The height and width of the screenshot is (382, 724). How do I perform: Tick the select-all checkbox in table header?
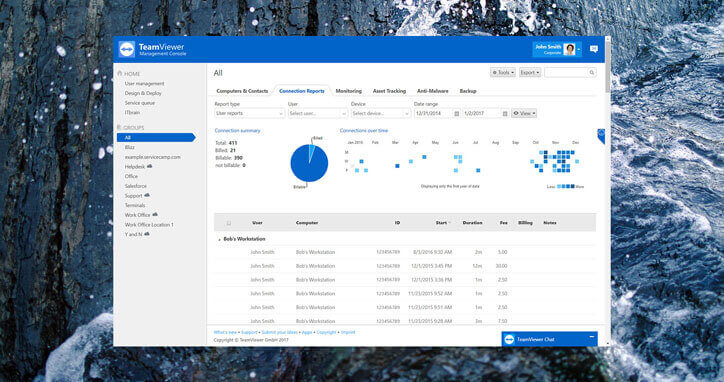tap(229, 223)
